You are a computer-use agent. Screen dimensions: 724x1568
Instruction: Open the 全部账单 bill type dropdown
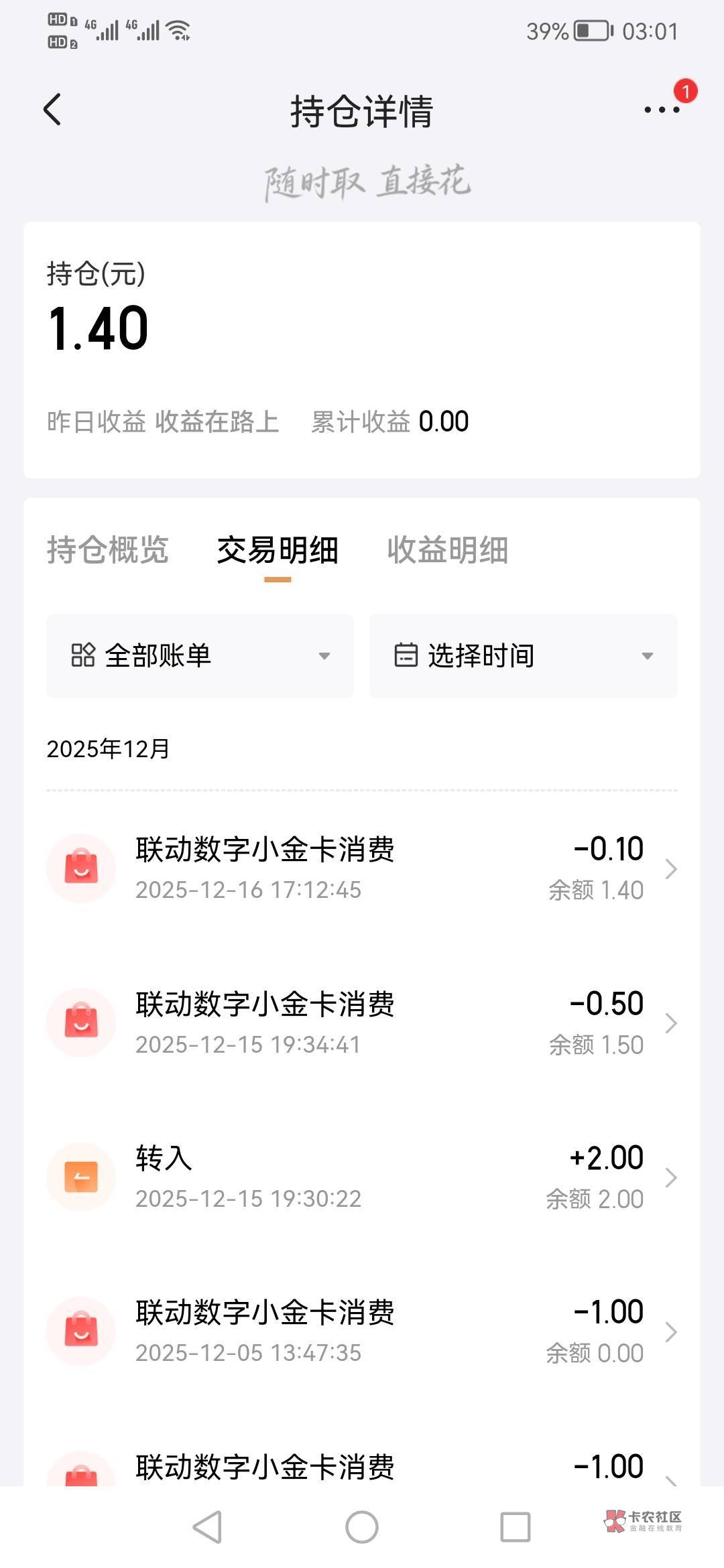coord(200,655)
